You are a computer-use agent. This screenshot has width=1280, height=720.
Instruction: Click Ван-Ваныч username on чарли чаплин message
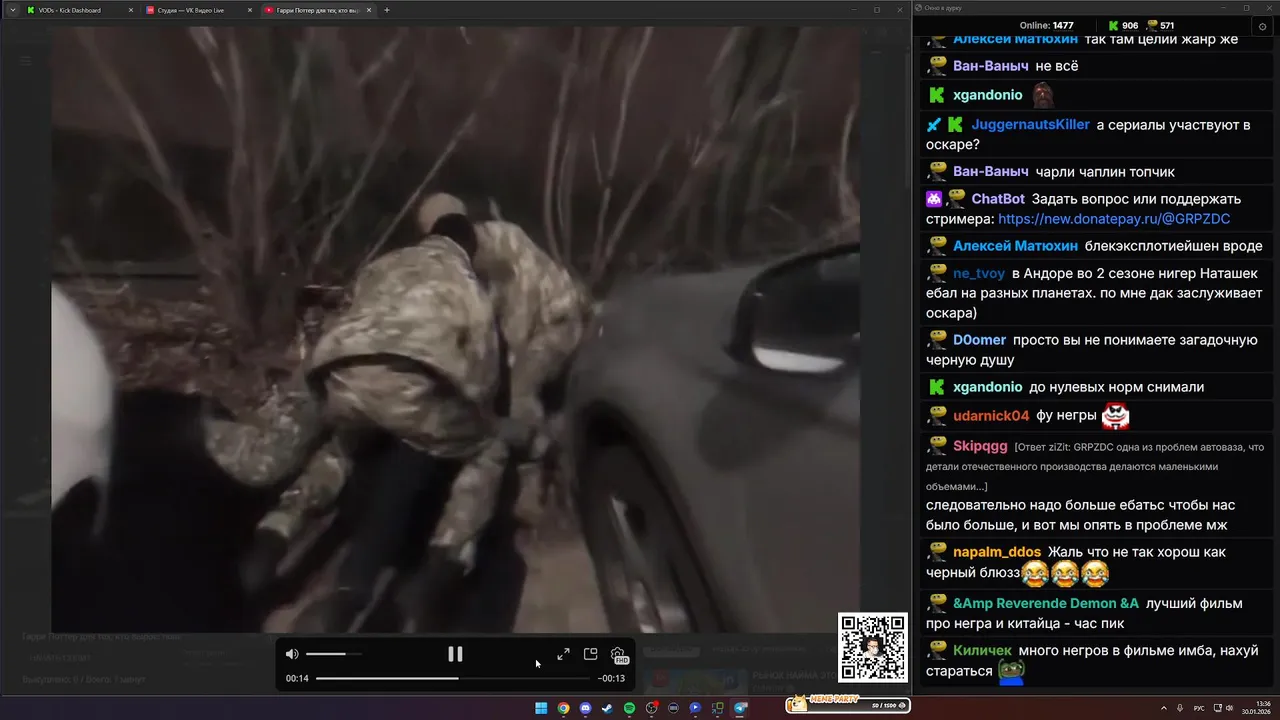(991, 172)
